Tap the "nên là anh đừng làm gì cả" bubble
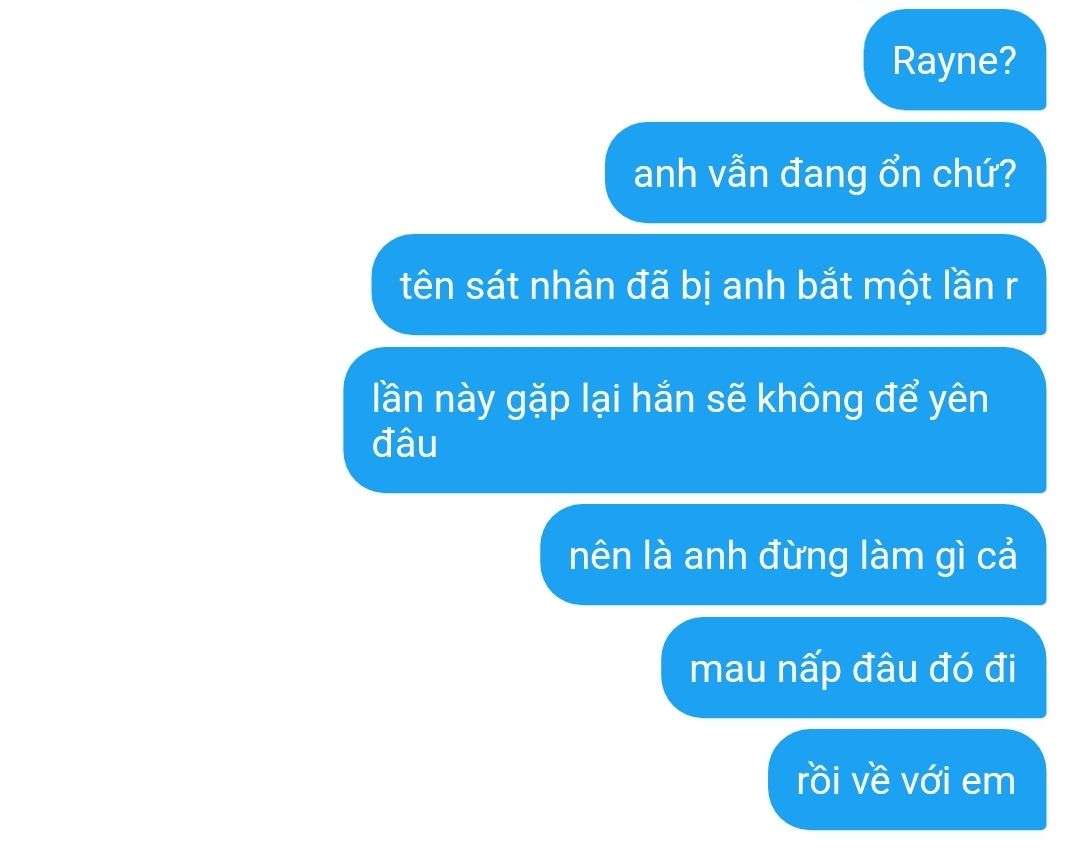The image size is (1080, 856). [793, 555]
